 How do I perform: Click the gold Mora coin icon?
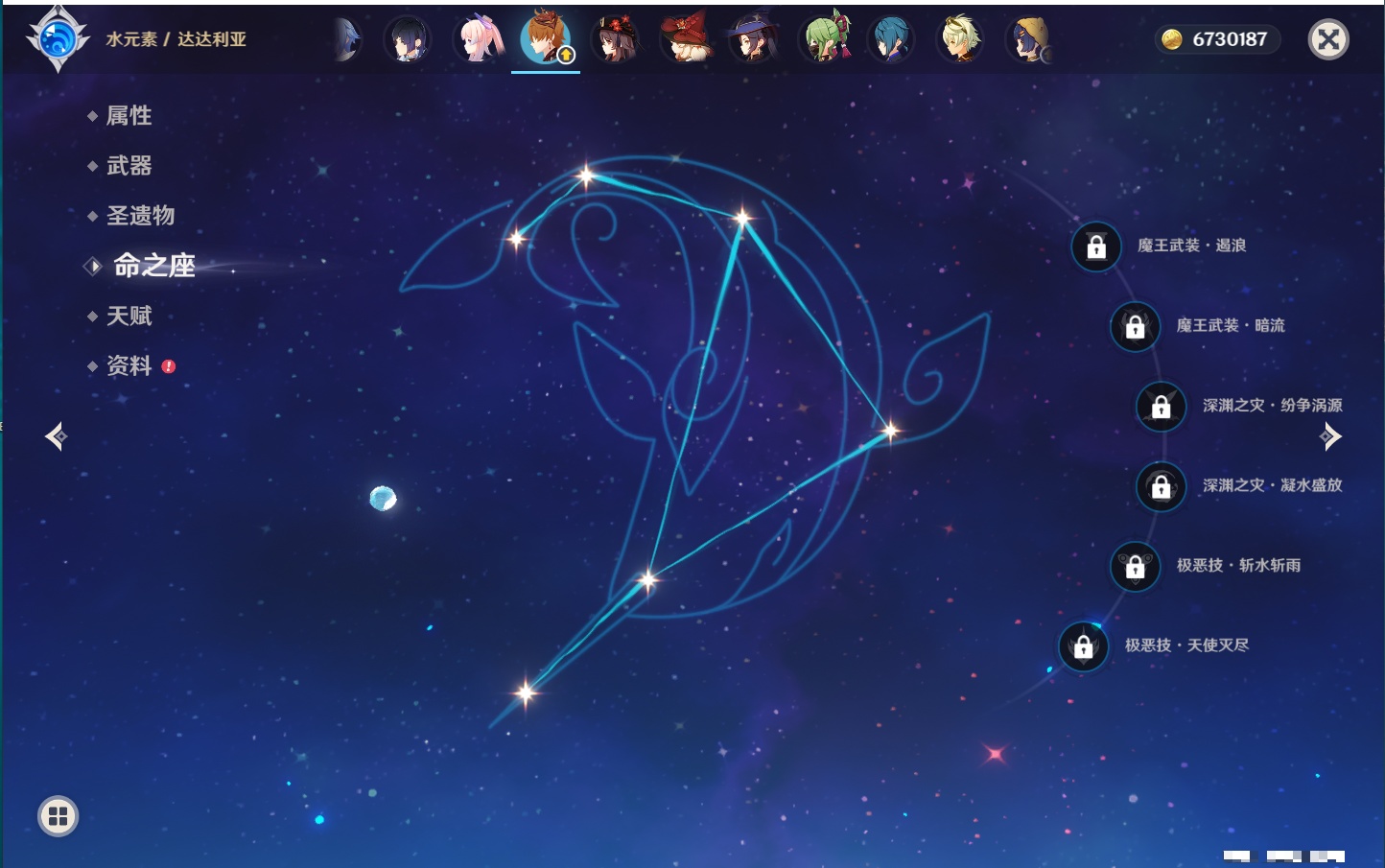[x=1172, y=39]
